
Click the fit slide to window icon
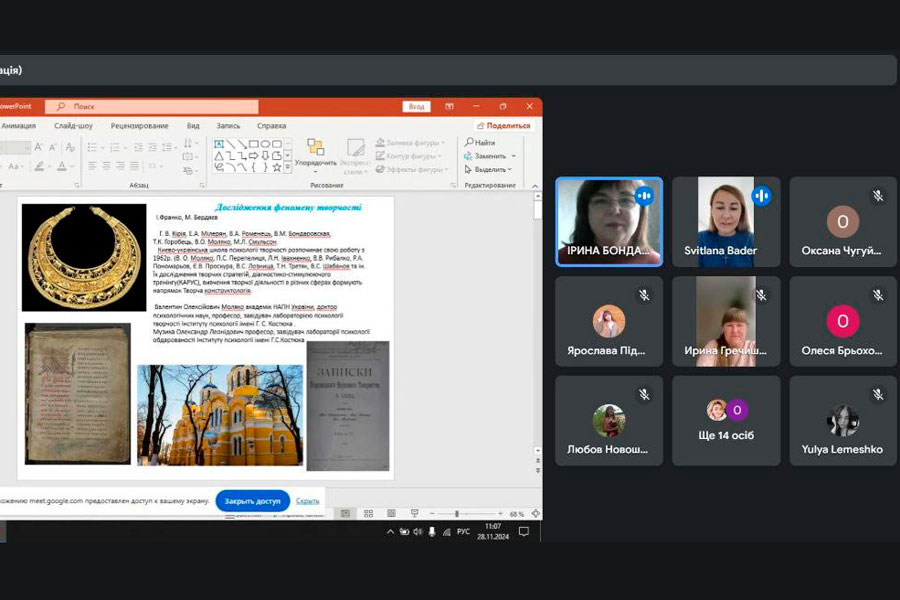pyautogui.click(x=535, y=513)
